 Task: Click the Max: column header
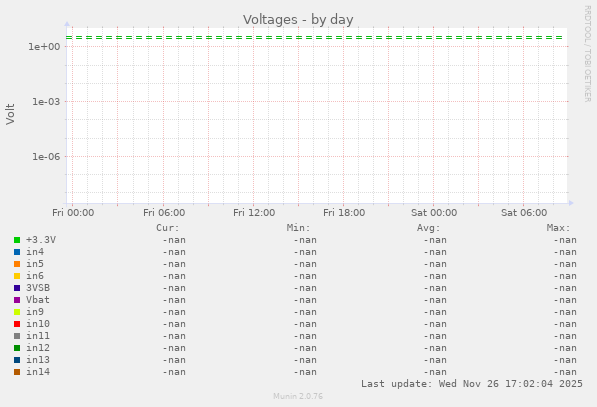click(559, 228)
